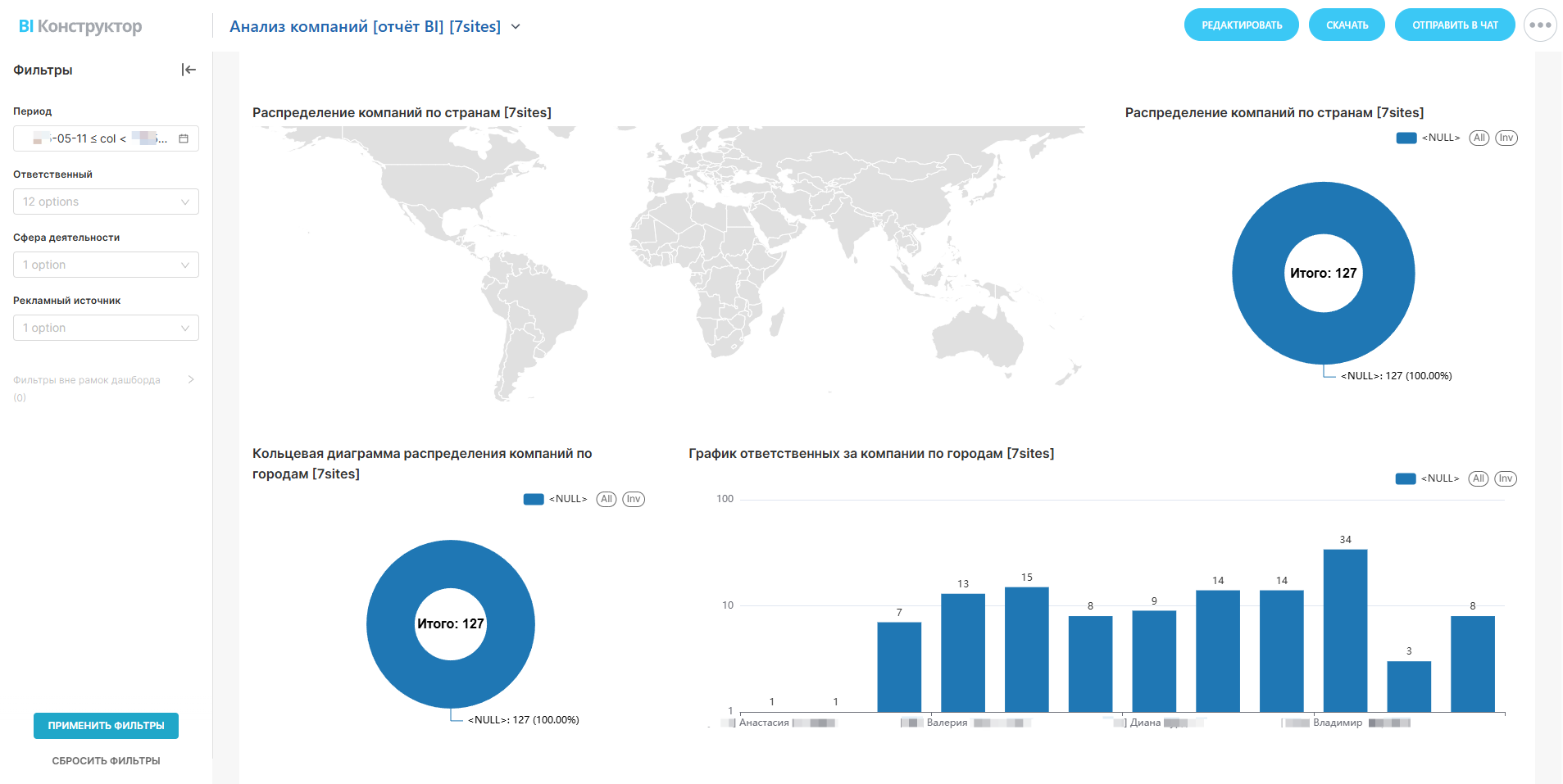Viewport: 1563px width, 784px height.
Task: Click the tallest bar labeled 34
Action: (1345, 630)
